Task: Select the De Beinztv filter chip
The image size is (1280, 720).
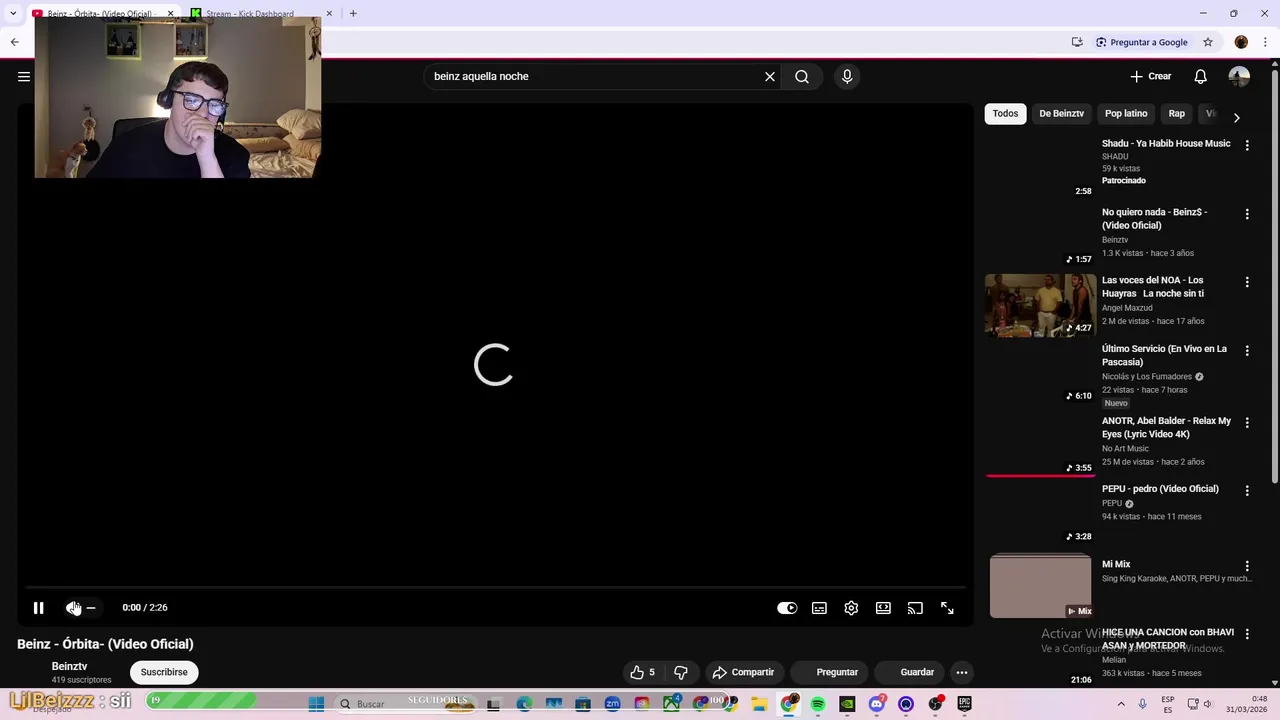Action: point(1061,114)
